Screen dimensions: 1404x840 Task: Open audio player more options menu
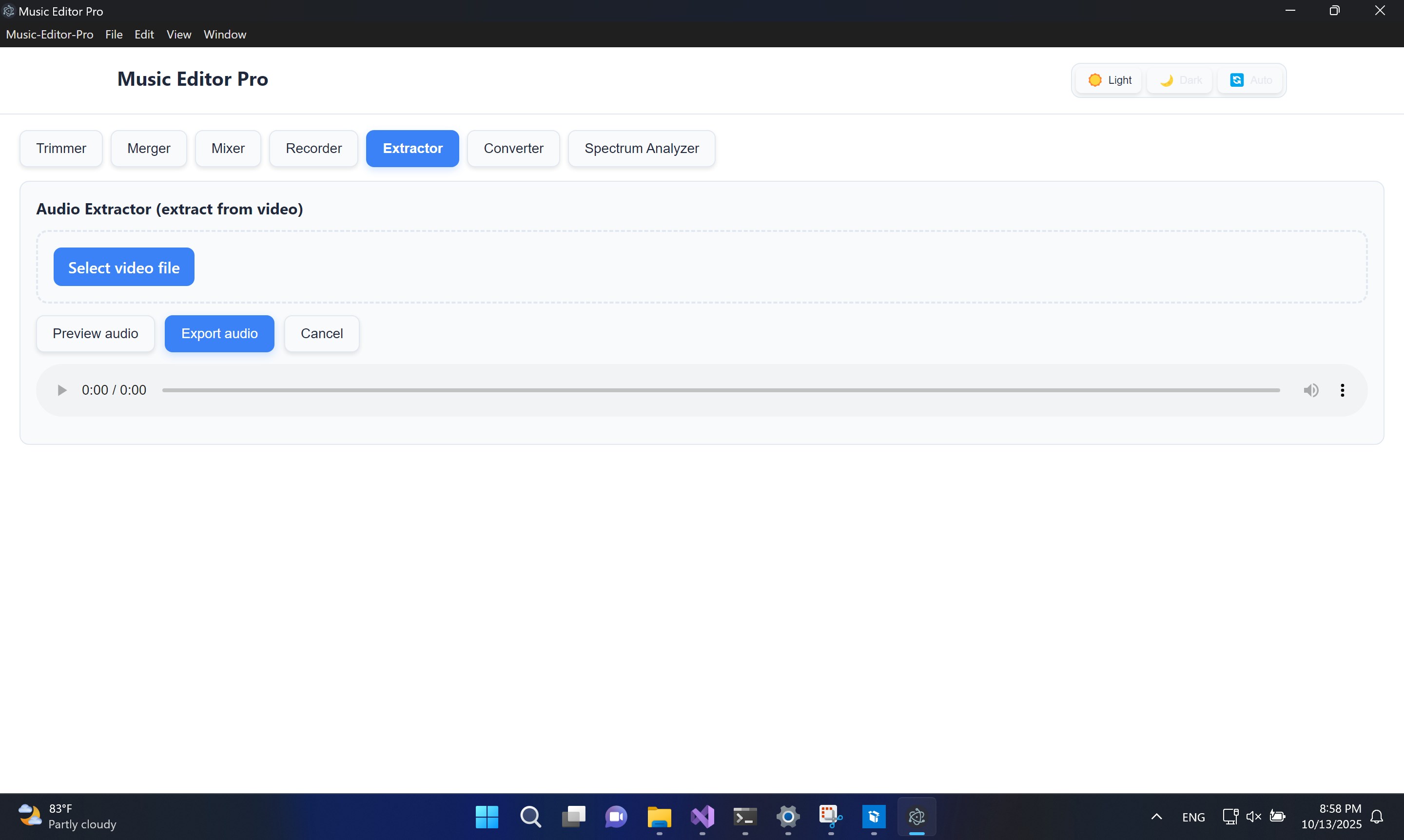click(1342, 390)
